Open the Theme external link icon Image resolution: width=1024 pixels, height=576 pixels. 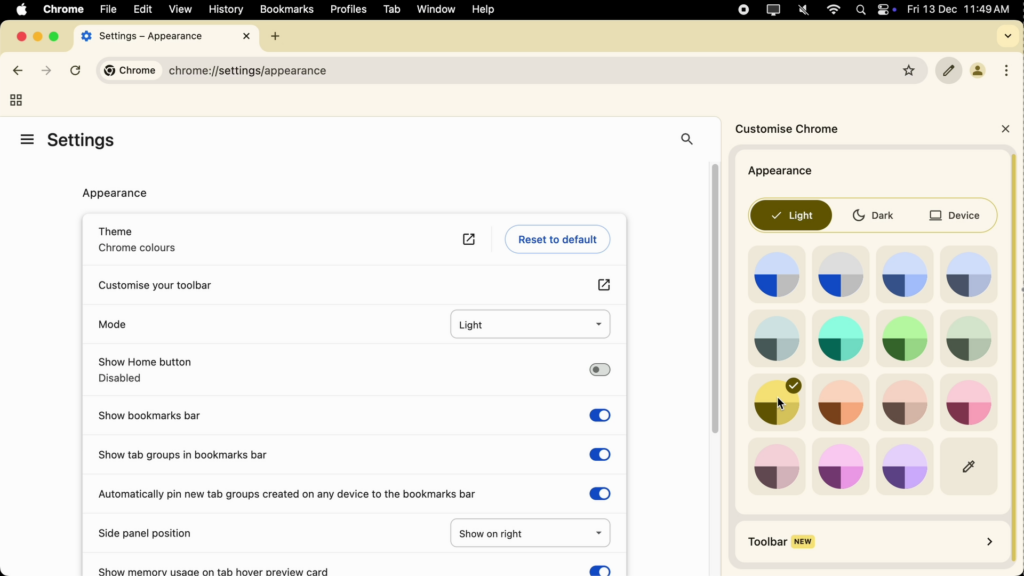point(468,239)
